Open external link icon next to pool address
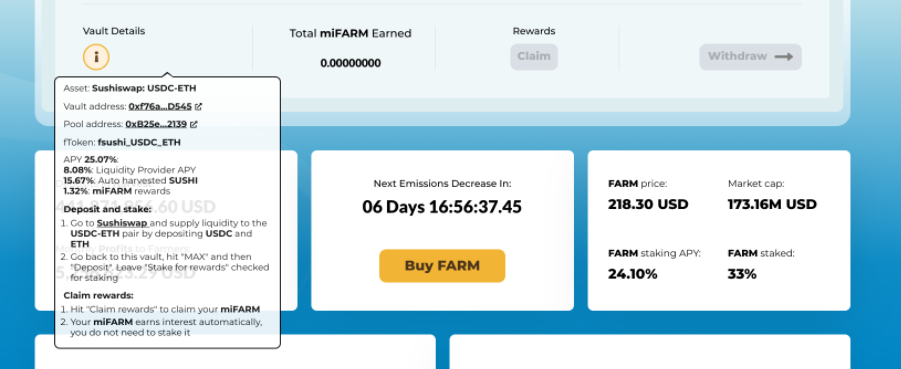 (x=194, y=124)
